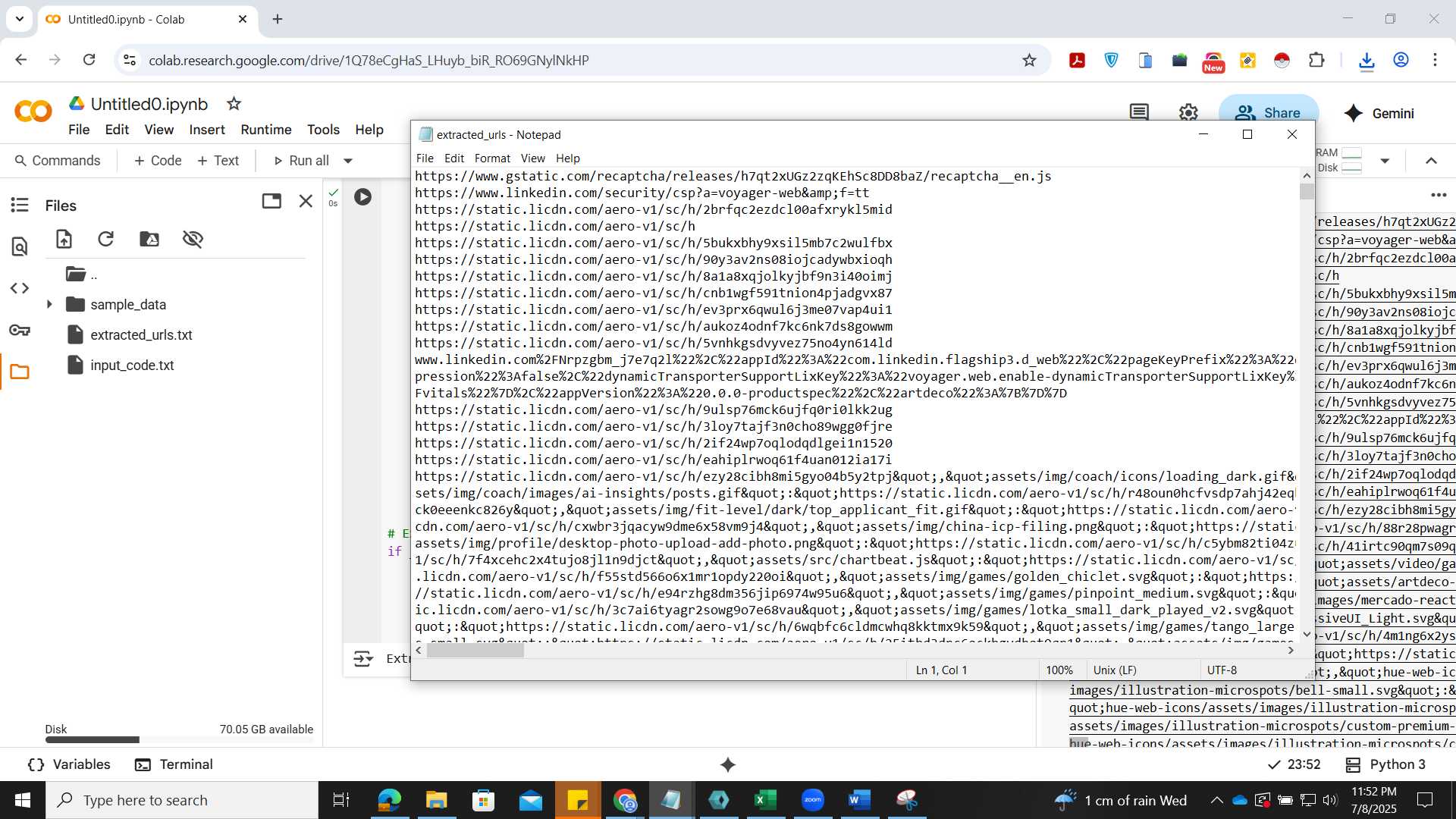Click Python 3 runtime indicator
The width and height of the screenshot is (1456, 819).
click(1385, 764)
